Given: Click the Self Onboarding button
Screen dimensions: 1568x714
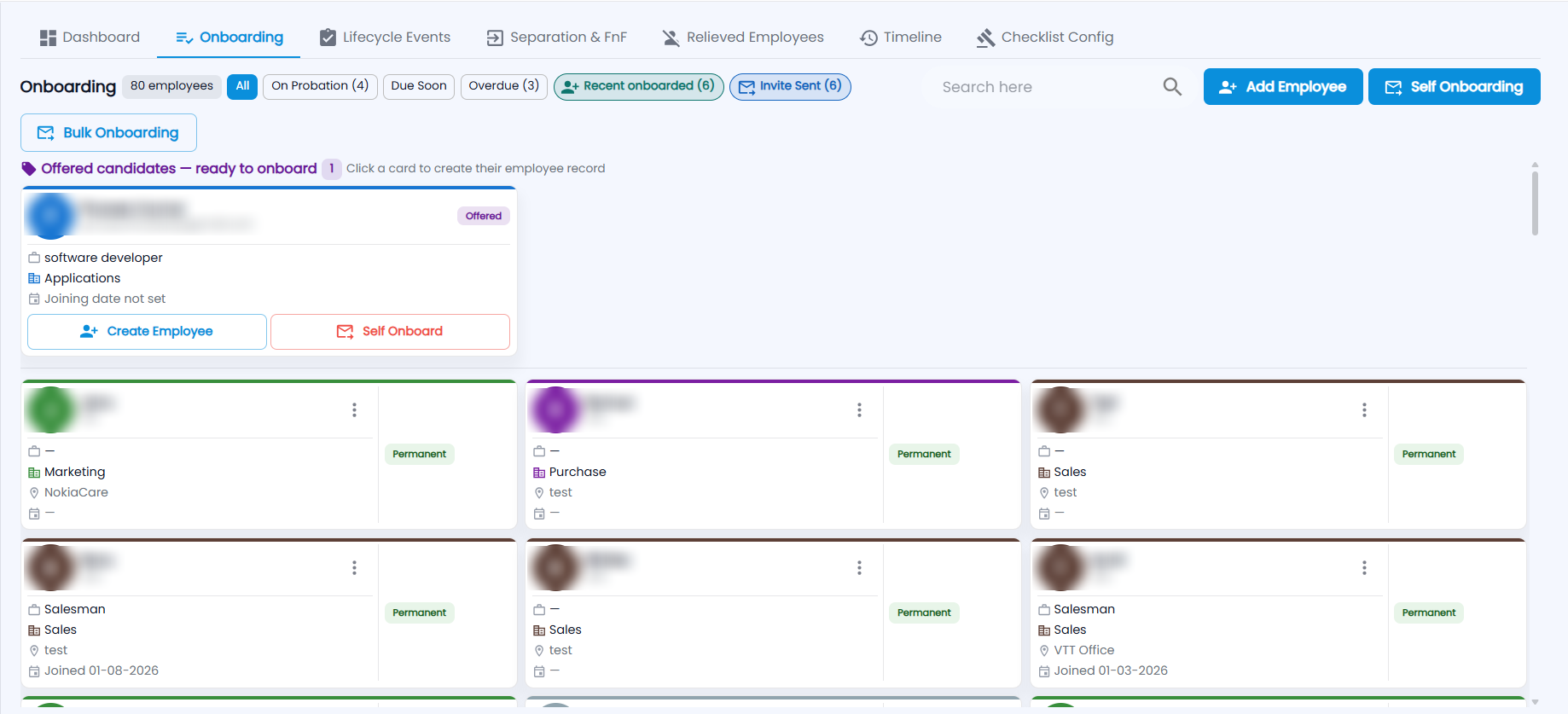Looking at the screenshot, I should coord(1455,87).
